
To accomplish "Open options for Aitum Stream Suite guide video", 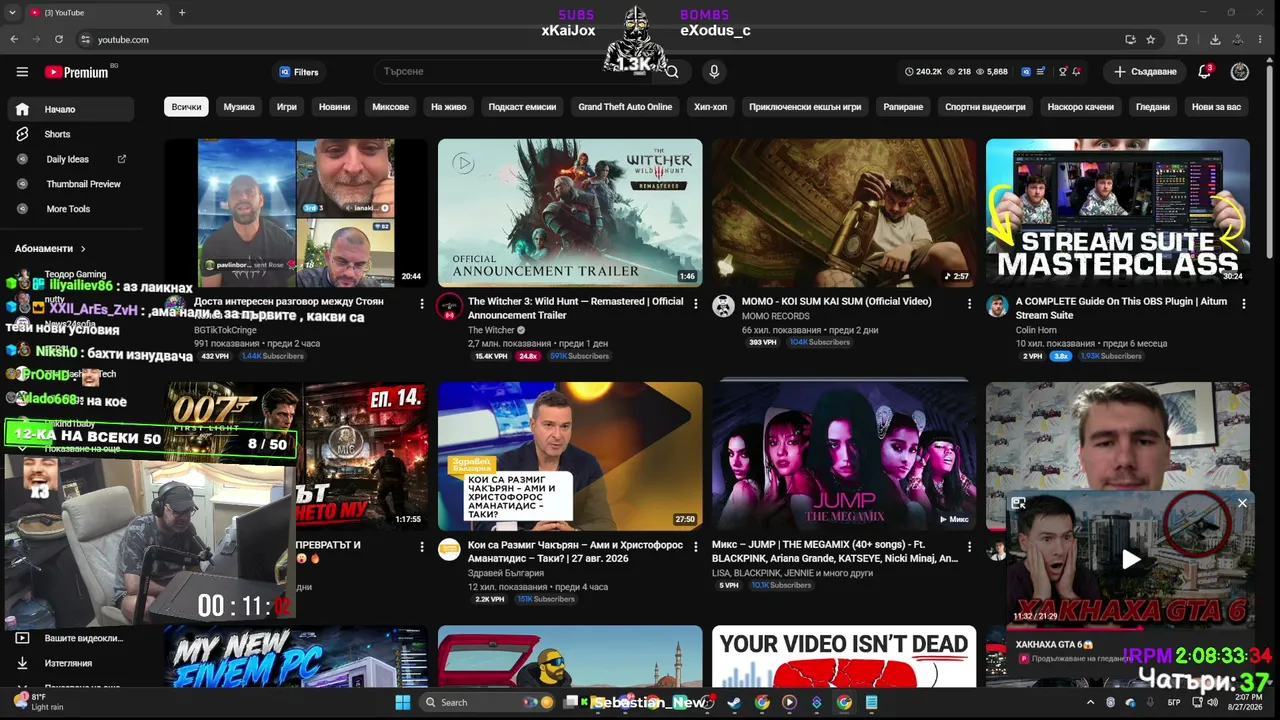I will coord(1244,303).
